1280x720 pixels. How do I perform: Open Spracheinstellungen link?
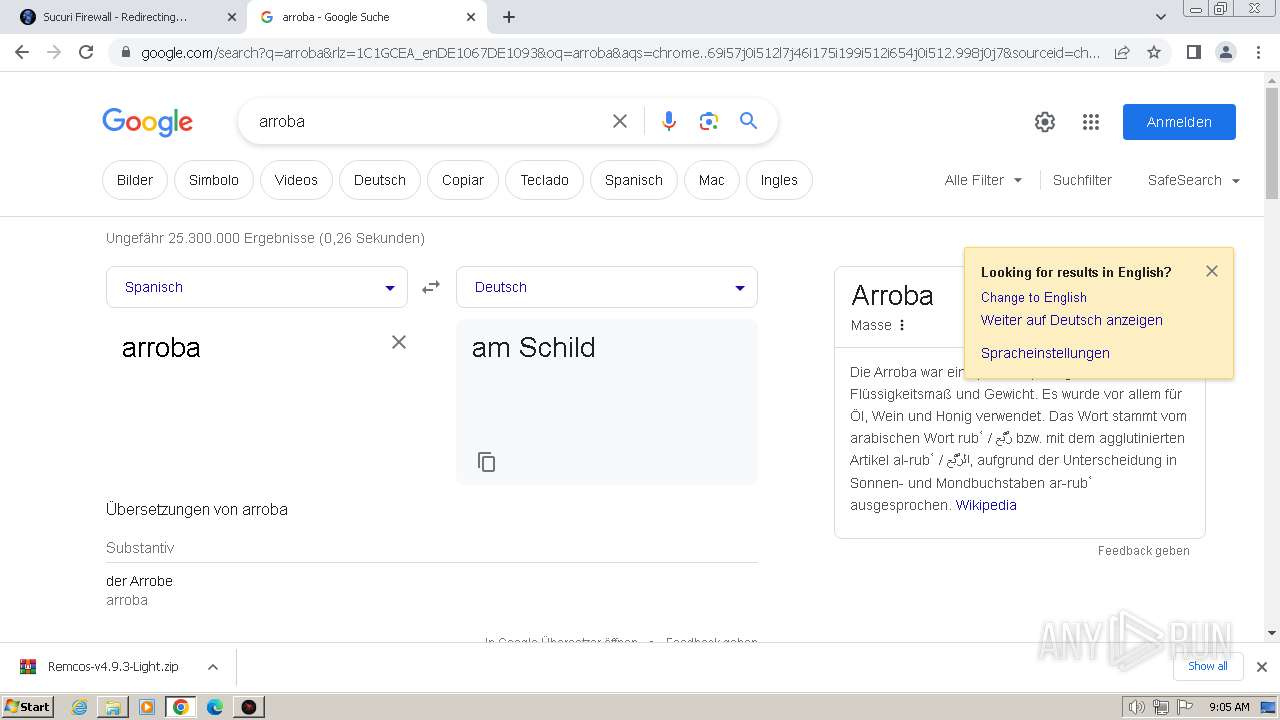coord(1045,353)
